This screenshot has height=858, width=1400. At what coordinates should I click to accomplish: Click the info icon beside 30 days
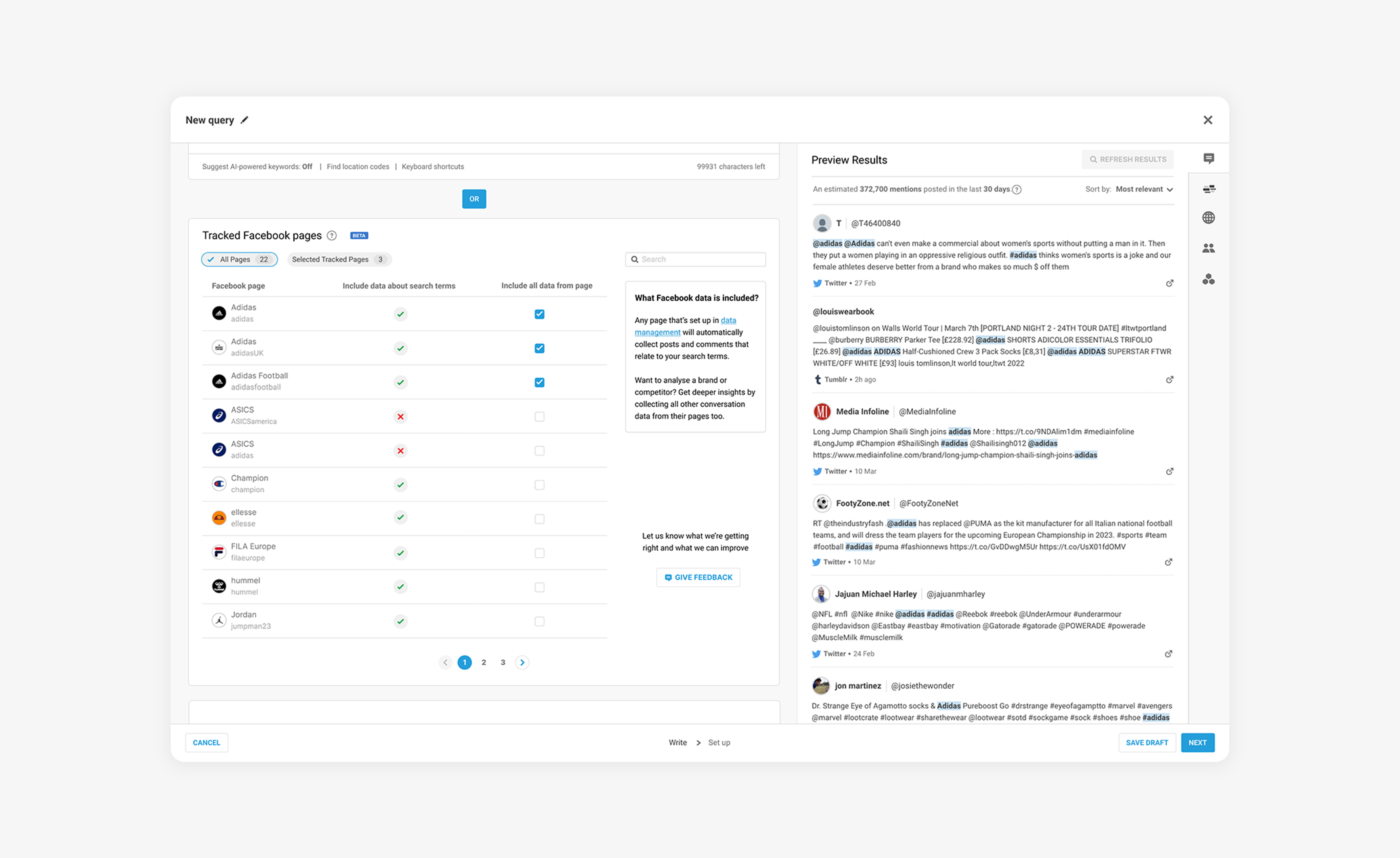click(1017, 190)
